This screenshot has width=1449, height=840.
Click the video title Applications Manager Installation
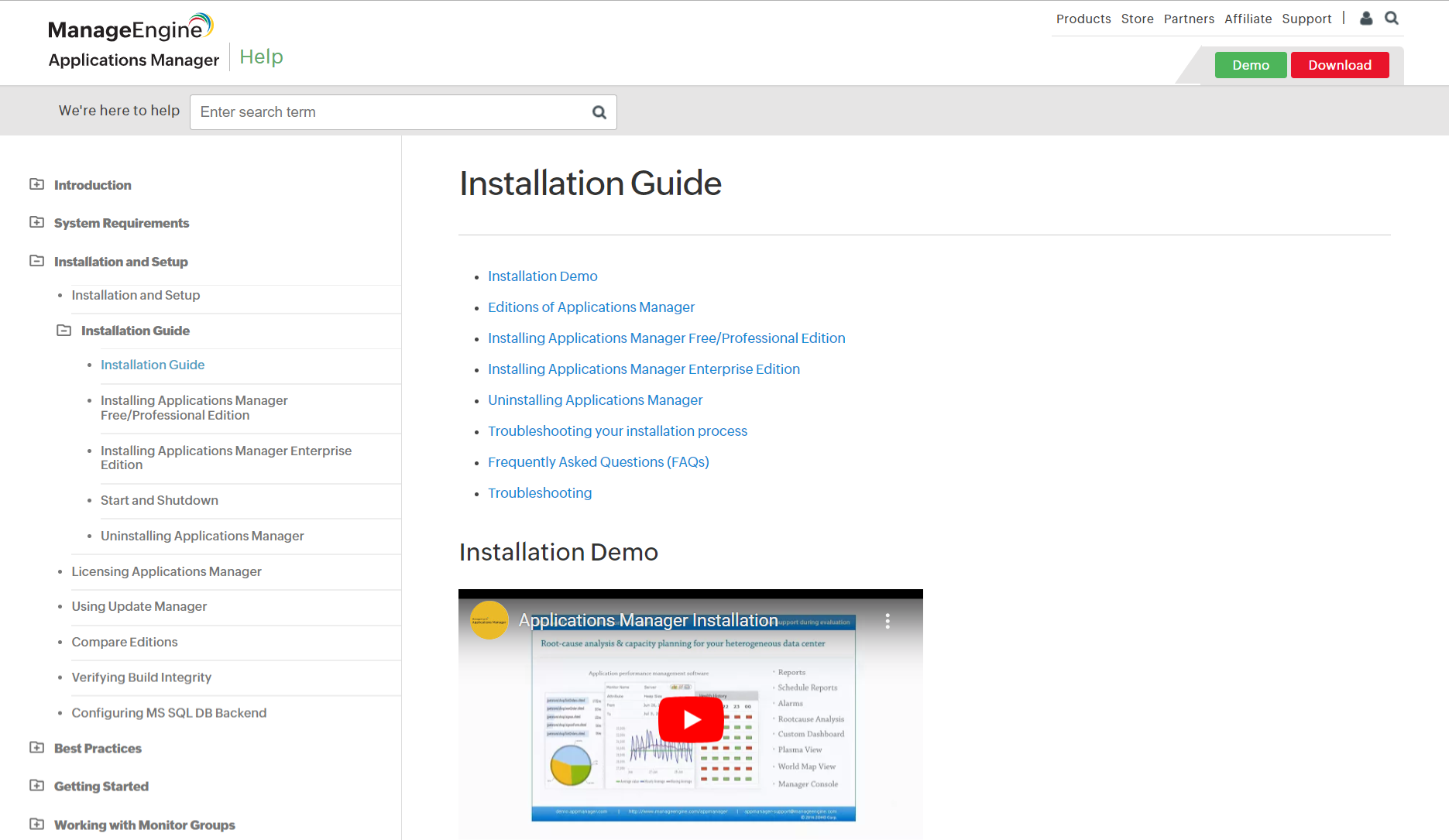648,620
